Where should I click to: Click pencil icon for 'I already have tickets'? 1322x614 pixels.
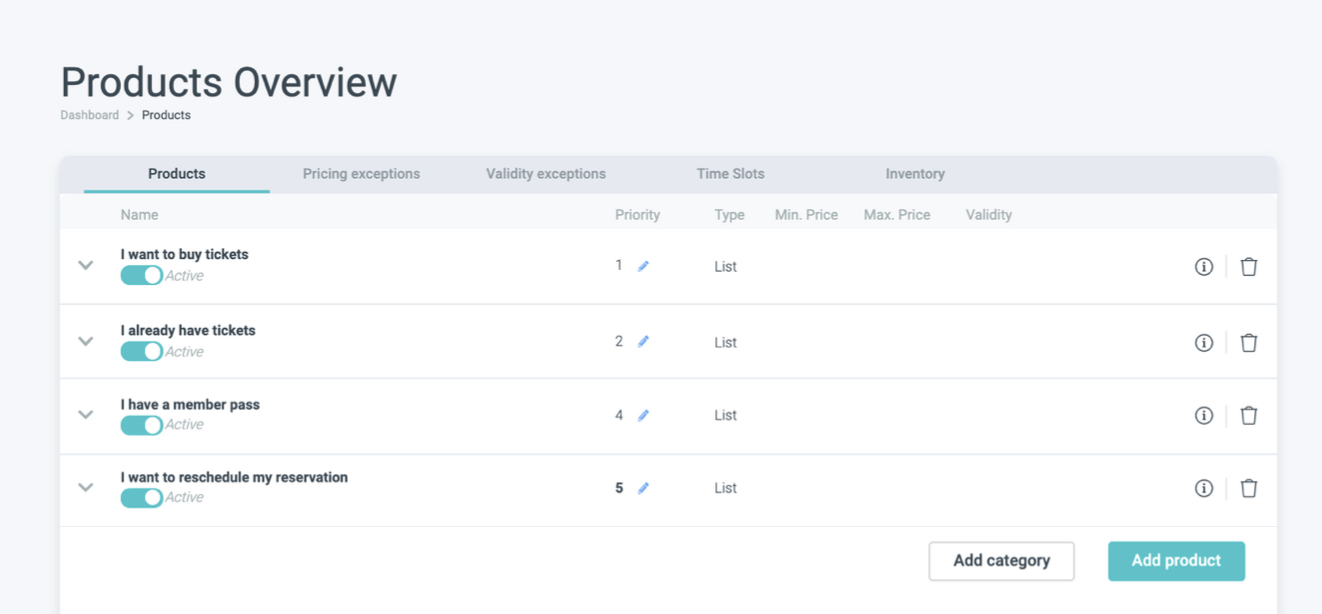[643, 342]
